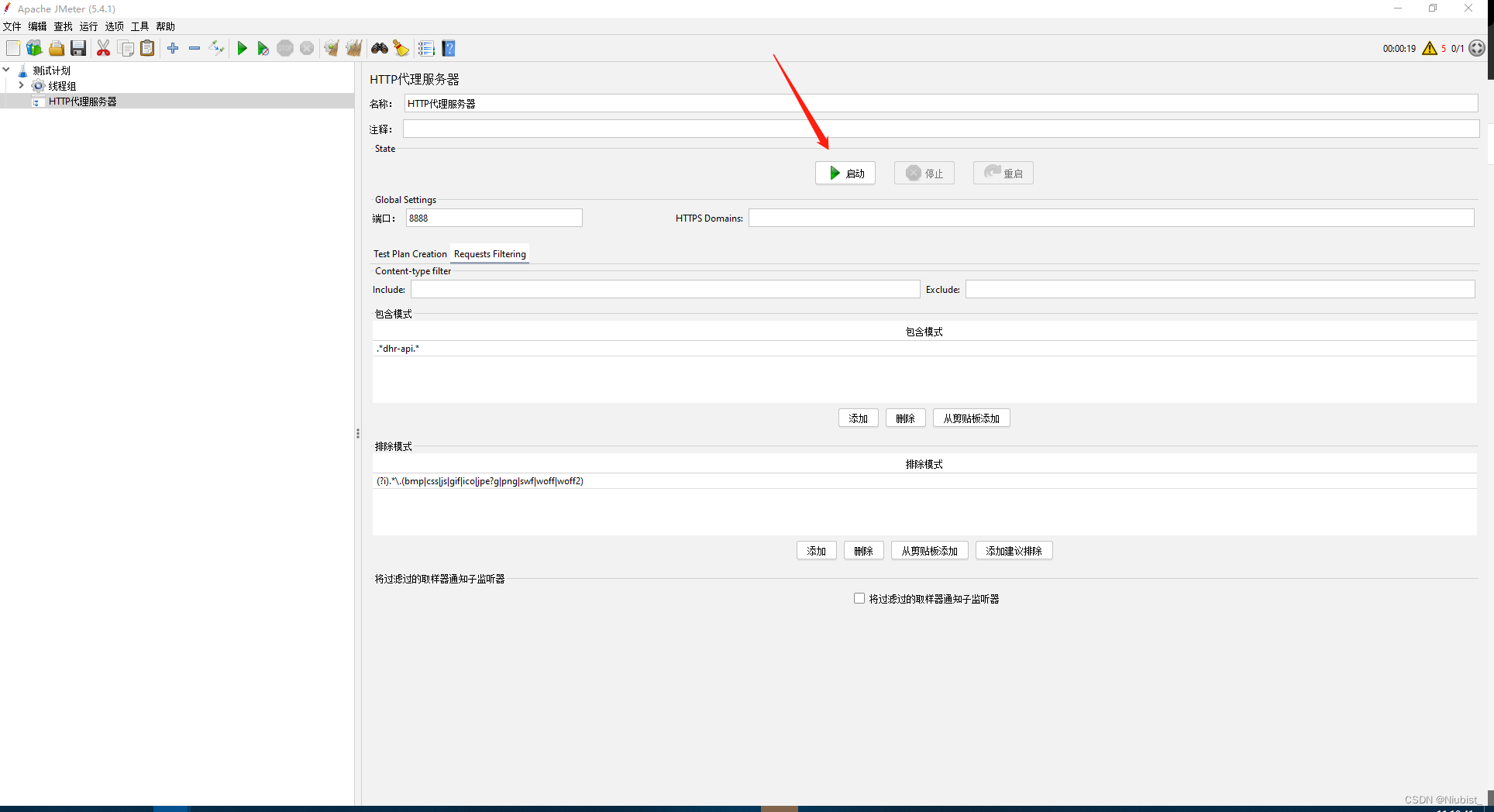The width and height of the screenshot is (1494, 812).
Task: Open the 工具 menu
Action: coord(140,26)
